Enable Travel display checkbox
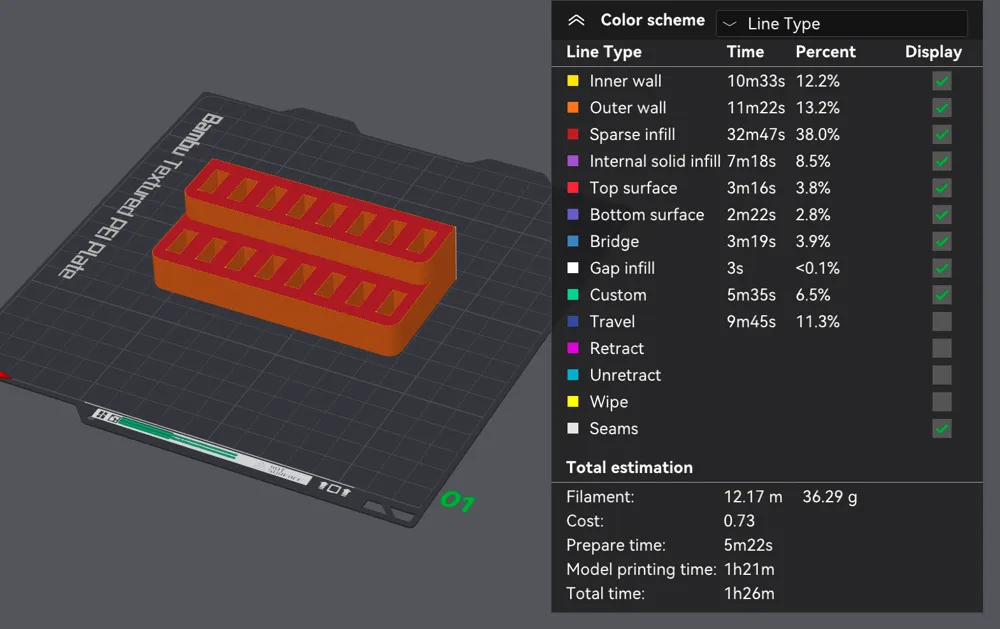This screenshot has height=629, width=1000. click(941, 322)
